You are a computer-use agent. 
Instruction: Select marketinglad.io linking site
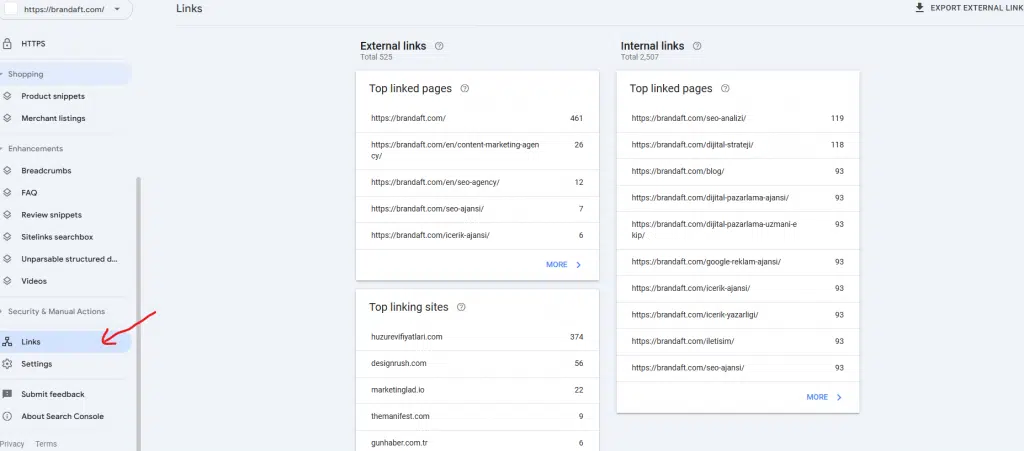[x=477, y=390]
